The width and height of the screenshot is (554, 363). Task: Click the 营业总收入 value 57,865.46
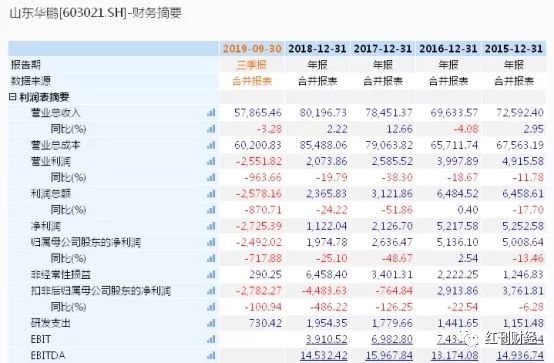[258, 113]
